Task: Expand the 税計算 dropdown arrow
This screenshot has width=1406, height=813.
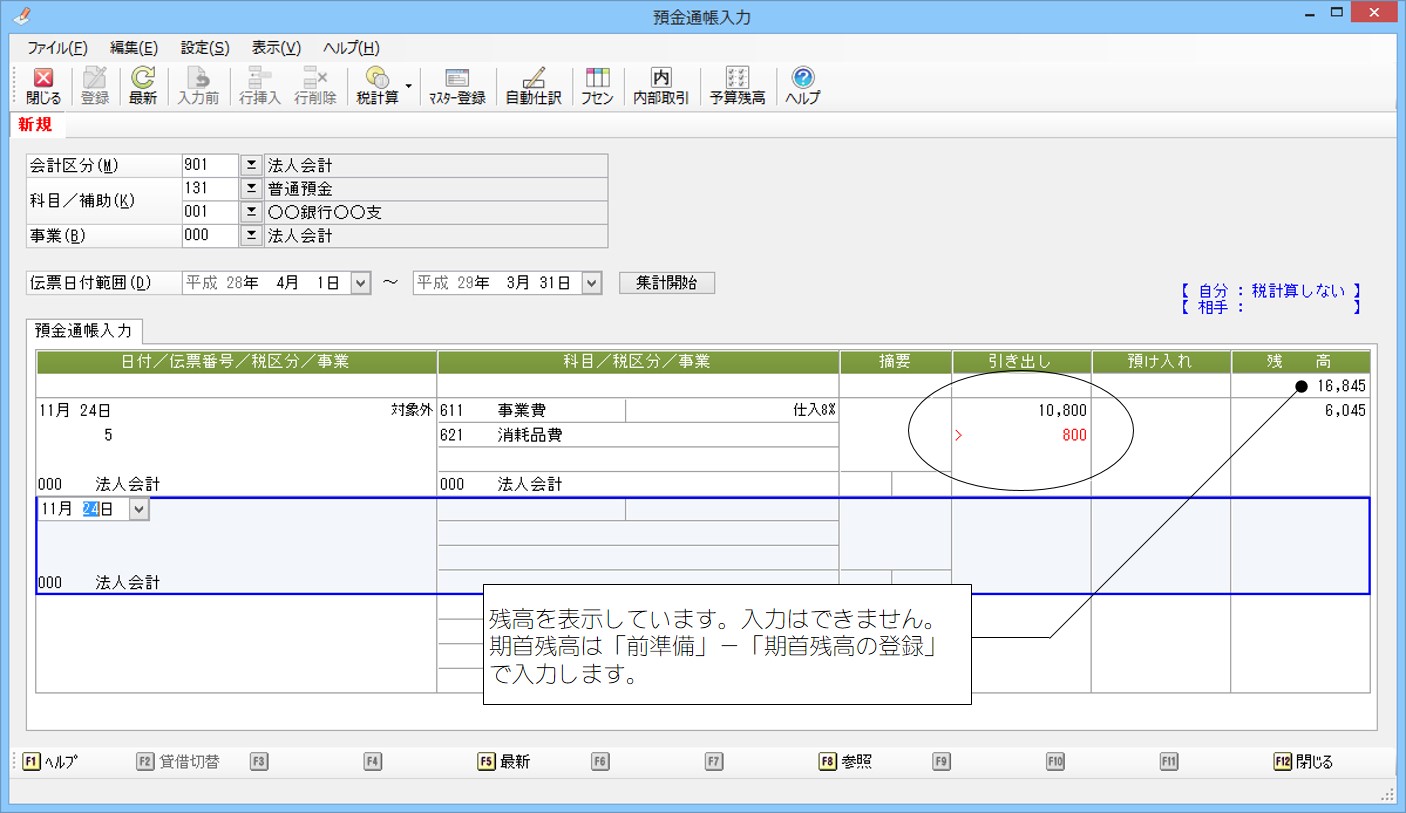Action: point(409,86)
